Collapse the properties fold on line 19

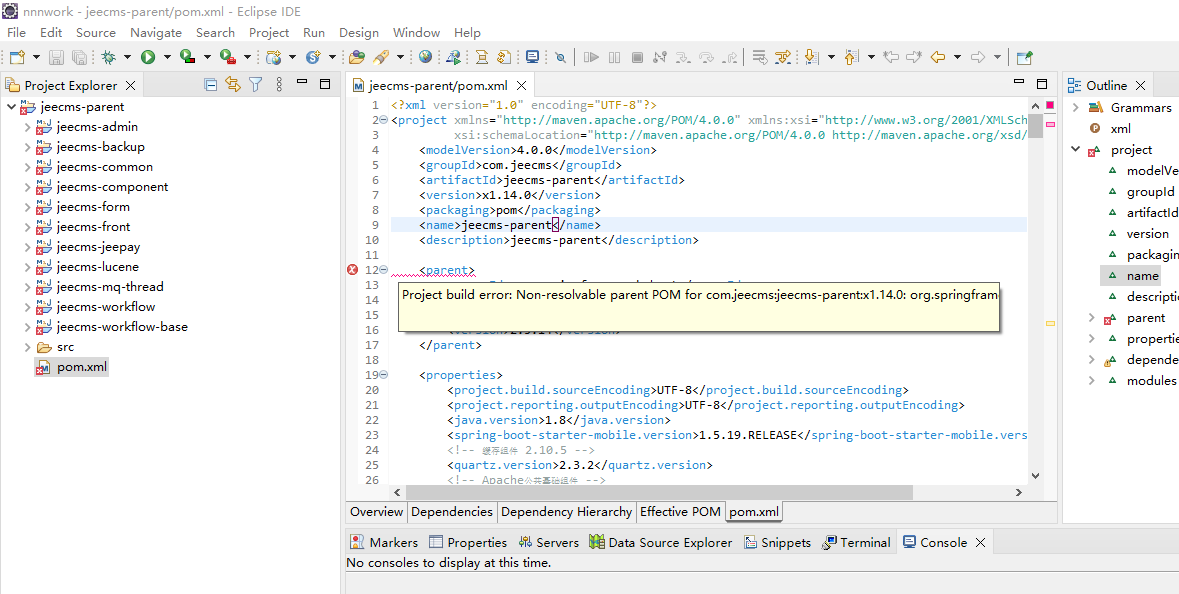[384, 375]
